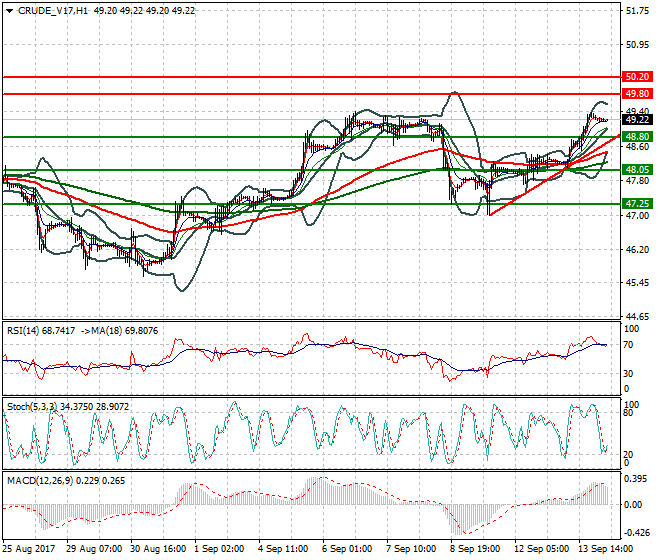
Task: Click the Stoch(5,3,3) indicator label
Action: [30, 406]
